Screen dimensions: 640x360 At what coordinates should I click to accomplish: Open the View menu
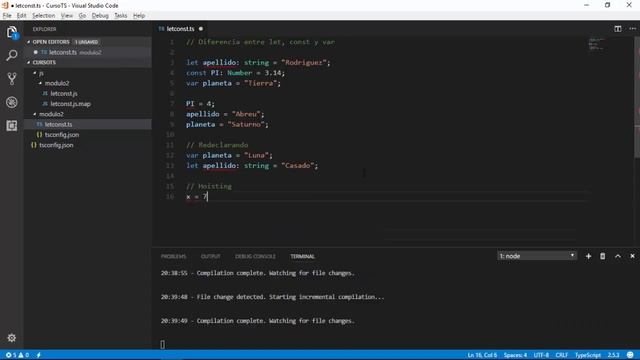pyautogui.click(x=67, y=16)
